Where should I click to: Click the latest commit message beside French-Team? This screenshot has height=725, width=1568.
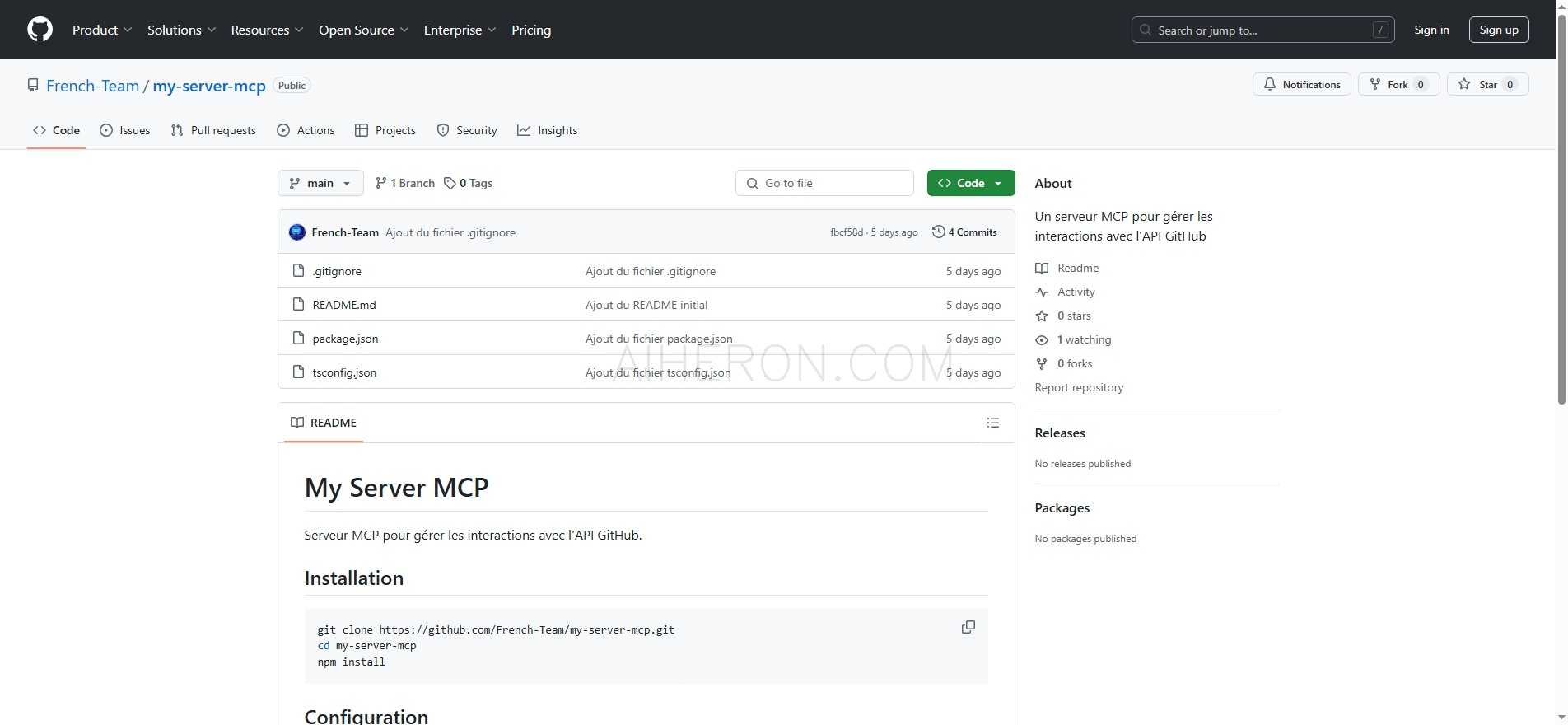click(x=450, y=232)
